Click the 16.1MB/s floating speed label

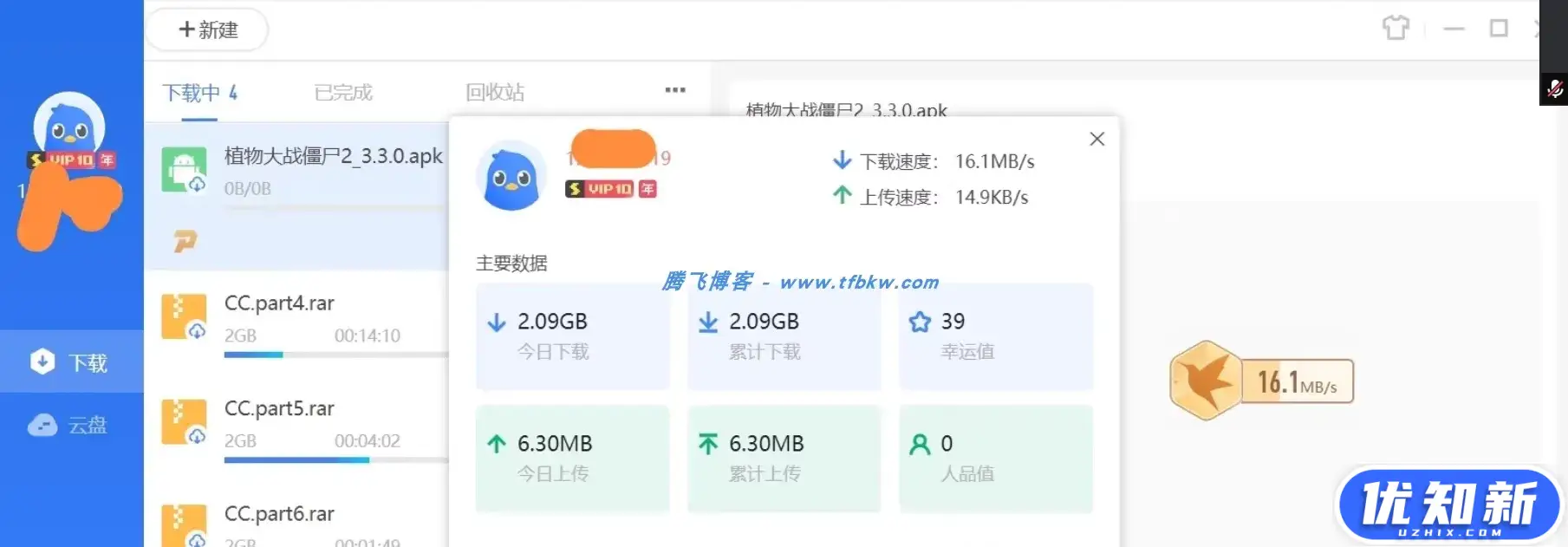pos(1297,381)
